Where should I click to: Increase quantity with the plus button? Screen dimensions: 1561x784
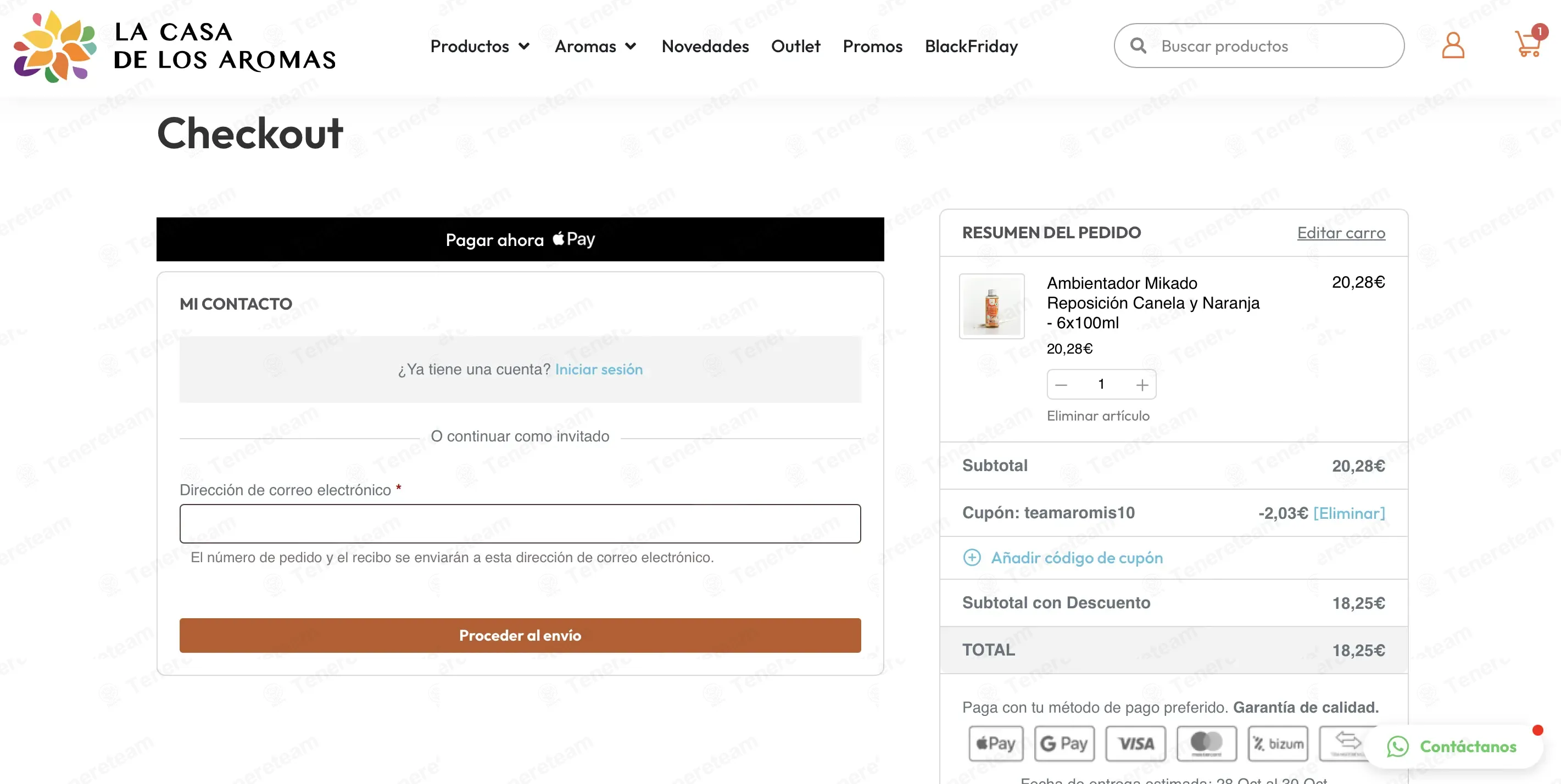click(x=1142, y=385)
